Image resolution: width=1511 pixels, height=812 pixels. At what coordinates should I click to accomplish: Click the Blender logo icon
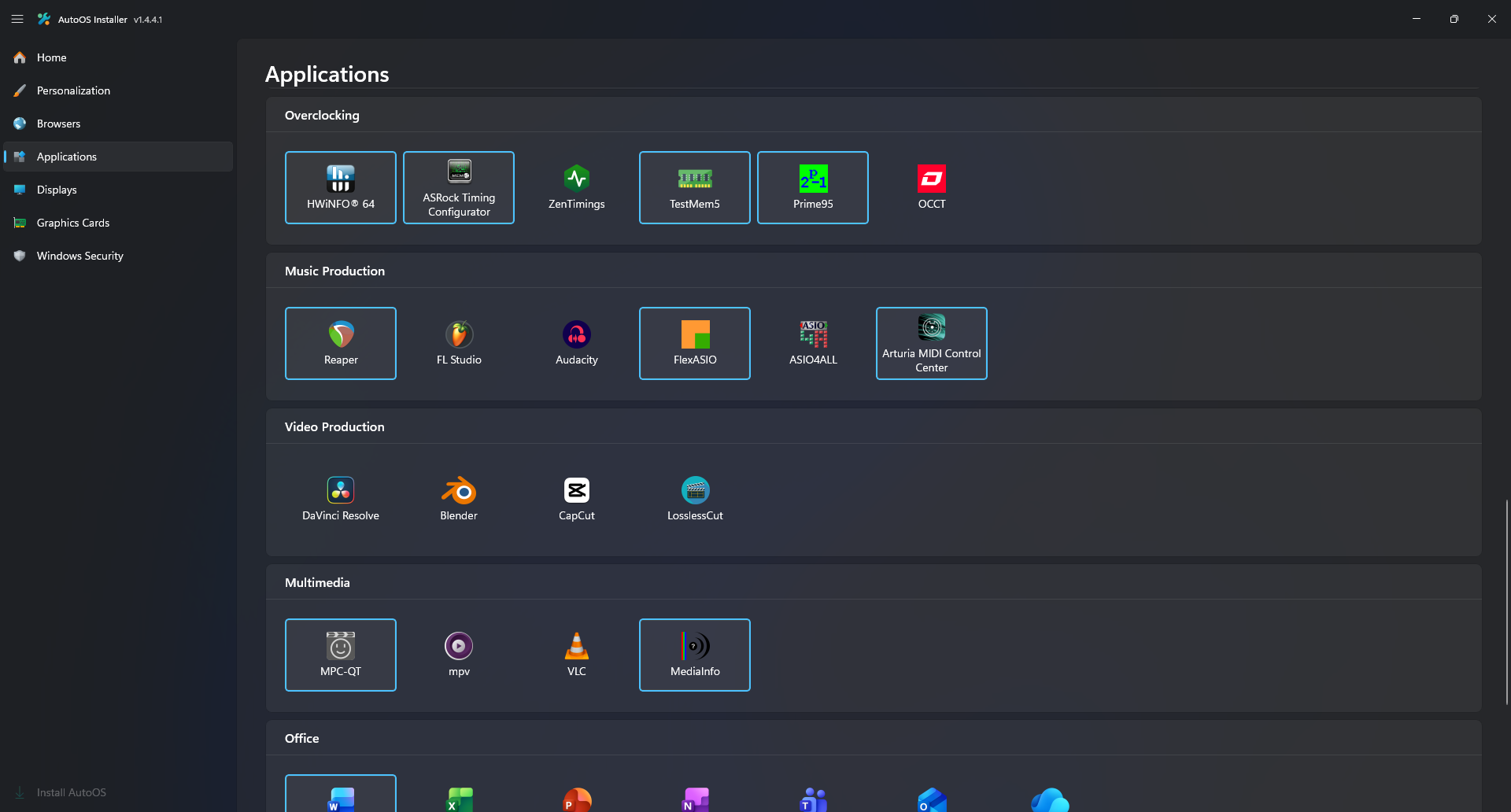(459, 490)
